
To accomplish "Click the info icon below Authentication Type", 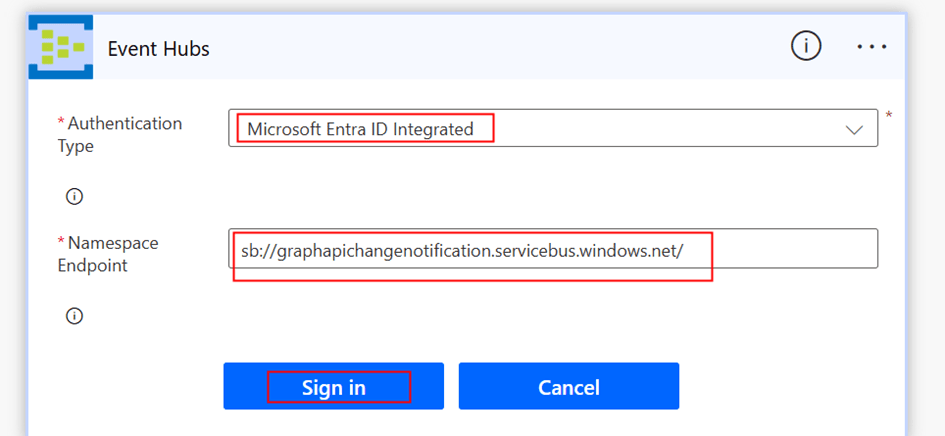I will [x=74, y=196].
